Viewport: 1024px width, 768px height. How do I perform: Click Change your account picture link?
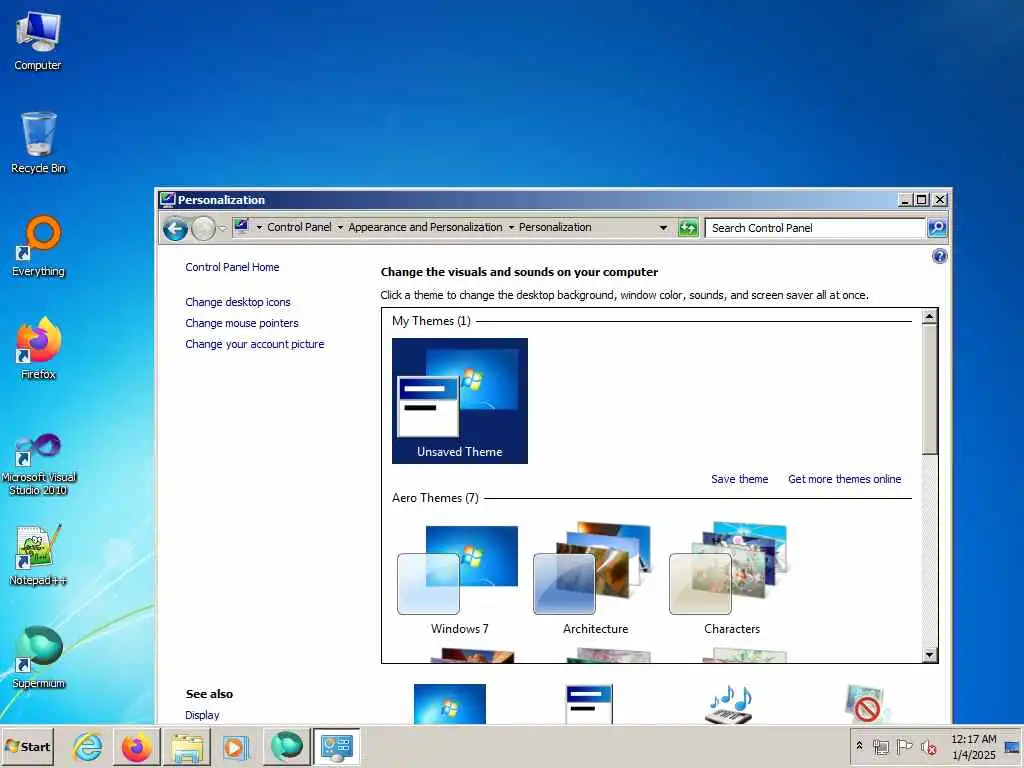(255, 344)
